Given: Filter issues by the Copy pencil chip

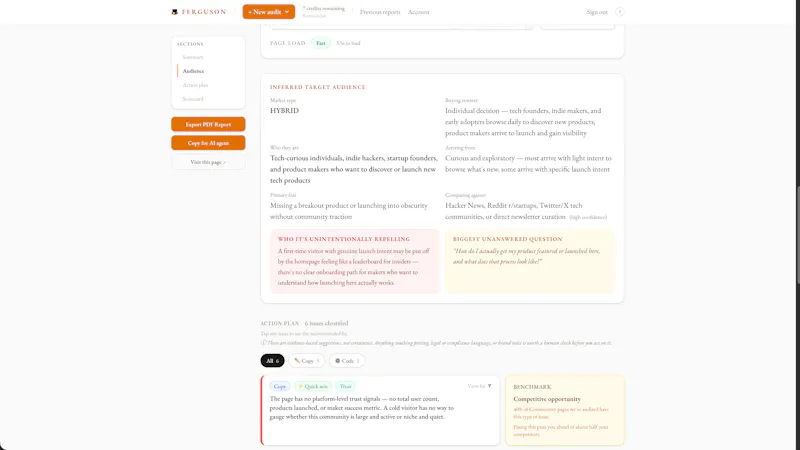Looking at the screenshot, I should click(x=307, y=361).
